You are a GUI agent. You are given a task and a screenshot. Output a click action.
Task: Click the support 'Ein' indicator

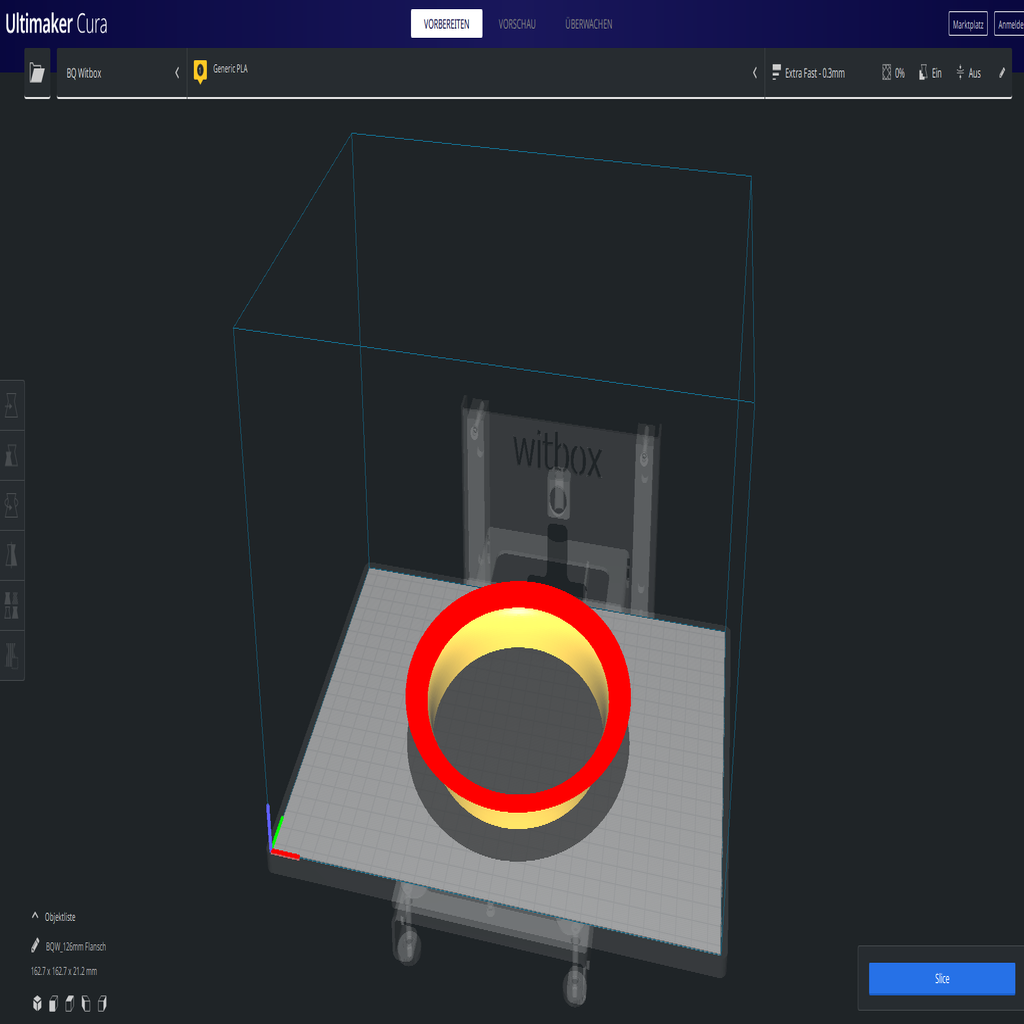929,73
